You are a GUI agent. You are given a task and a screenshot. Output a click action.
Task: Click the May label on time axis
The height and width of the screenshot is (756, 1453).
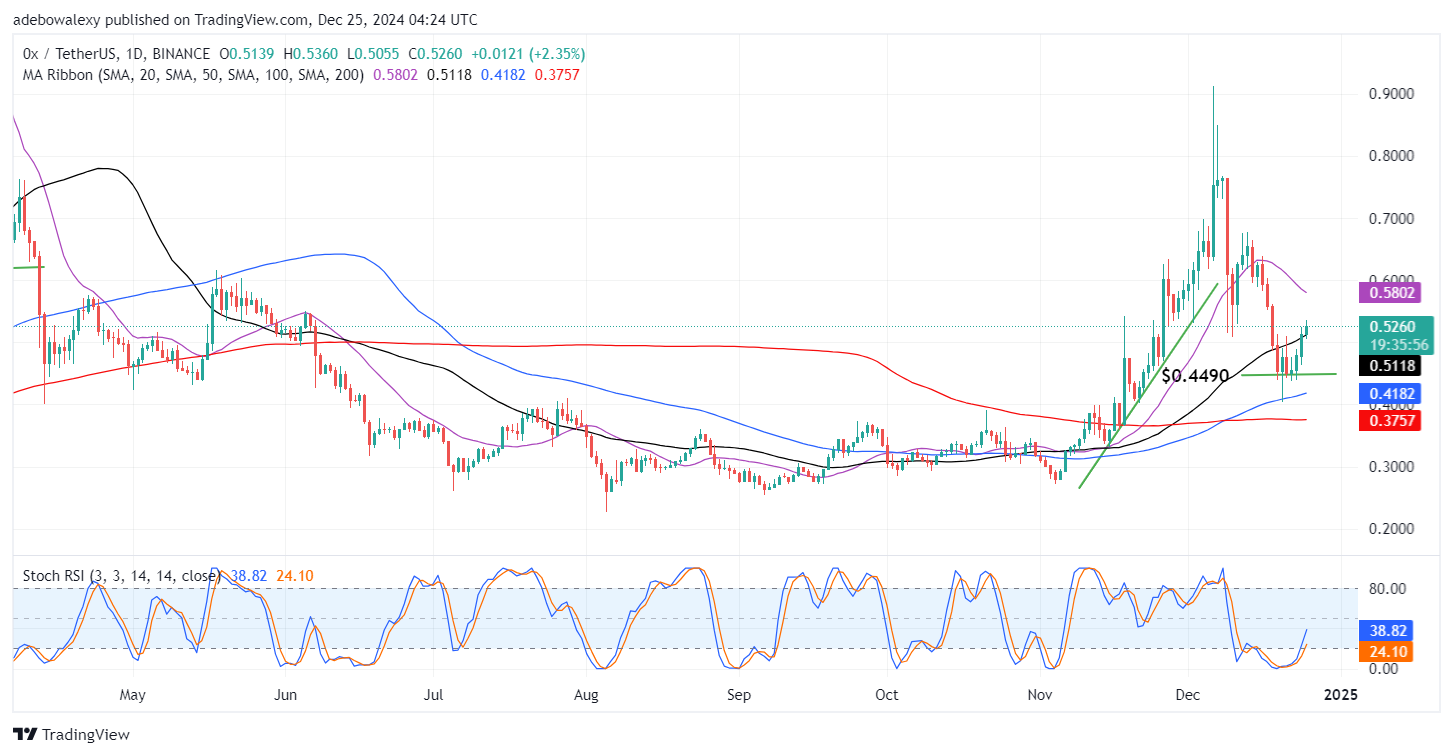133,694
